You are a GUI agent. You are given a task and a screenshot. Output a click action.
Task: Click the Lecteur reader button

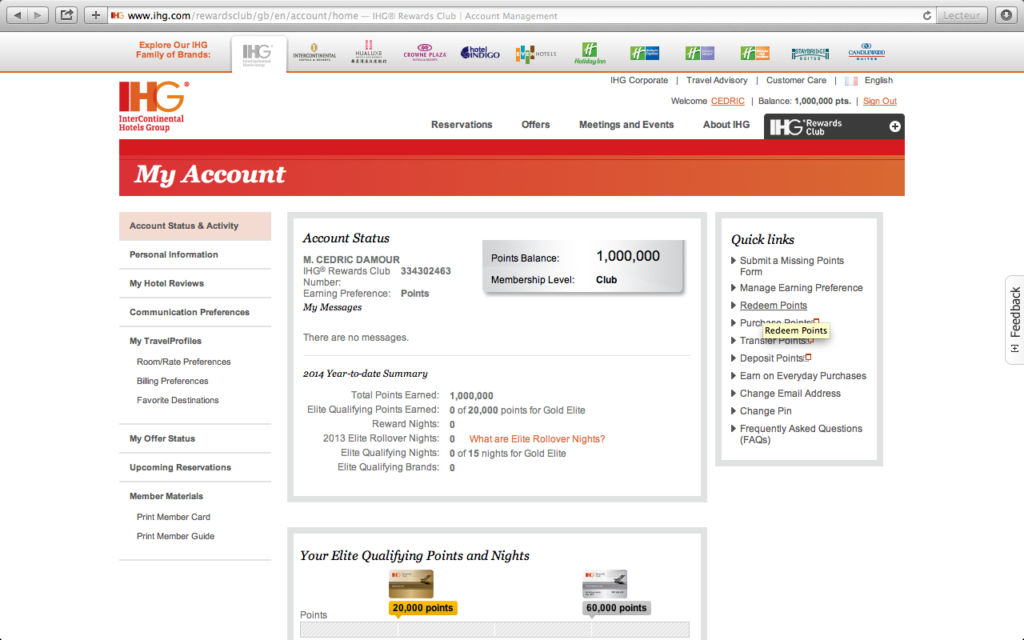(x=962, y=15)
